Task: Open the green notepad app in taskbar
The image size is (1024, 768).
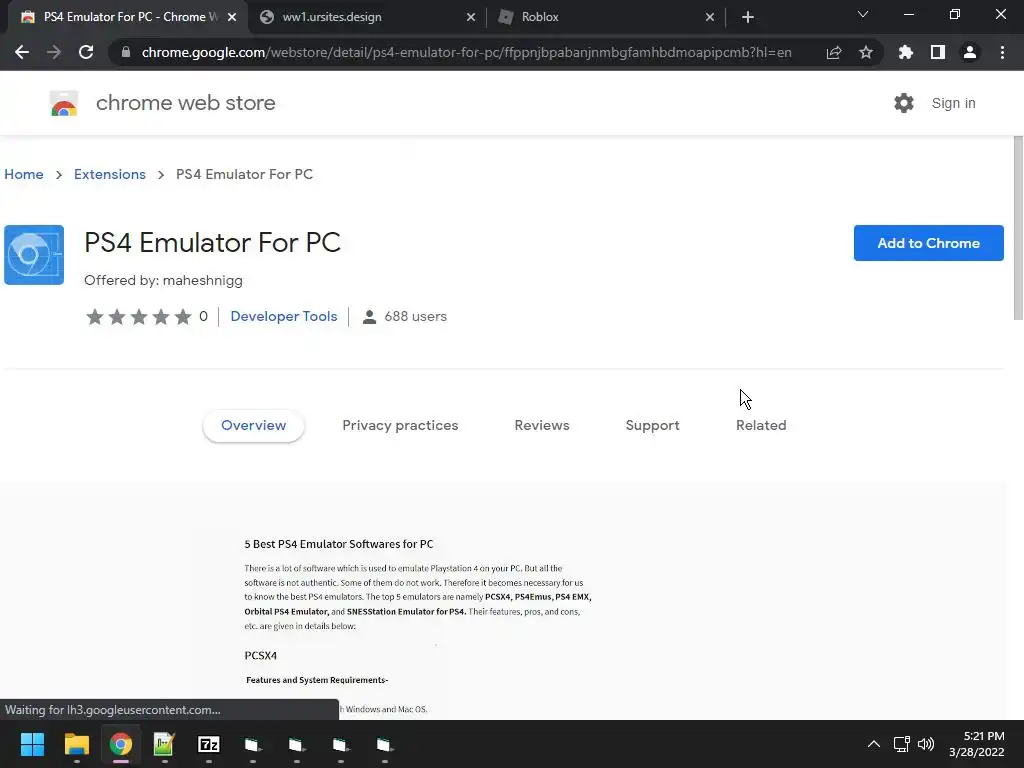Action: click(164, 744)
